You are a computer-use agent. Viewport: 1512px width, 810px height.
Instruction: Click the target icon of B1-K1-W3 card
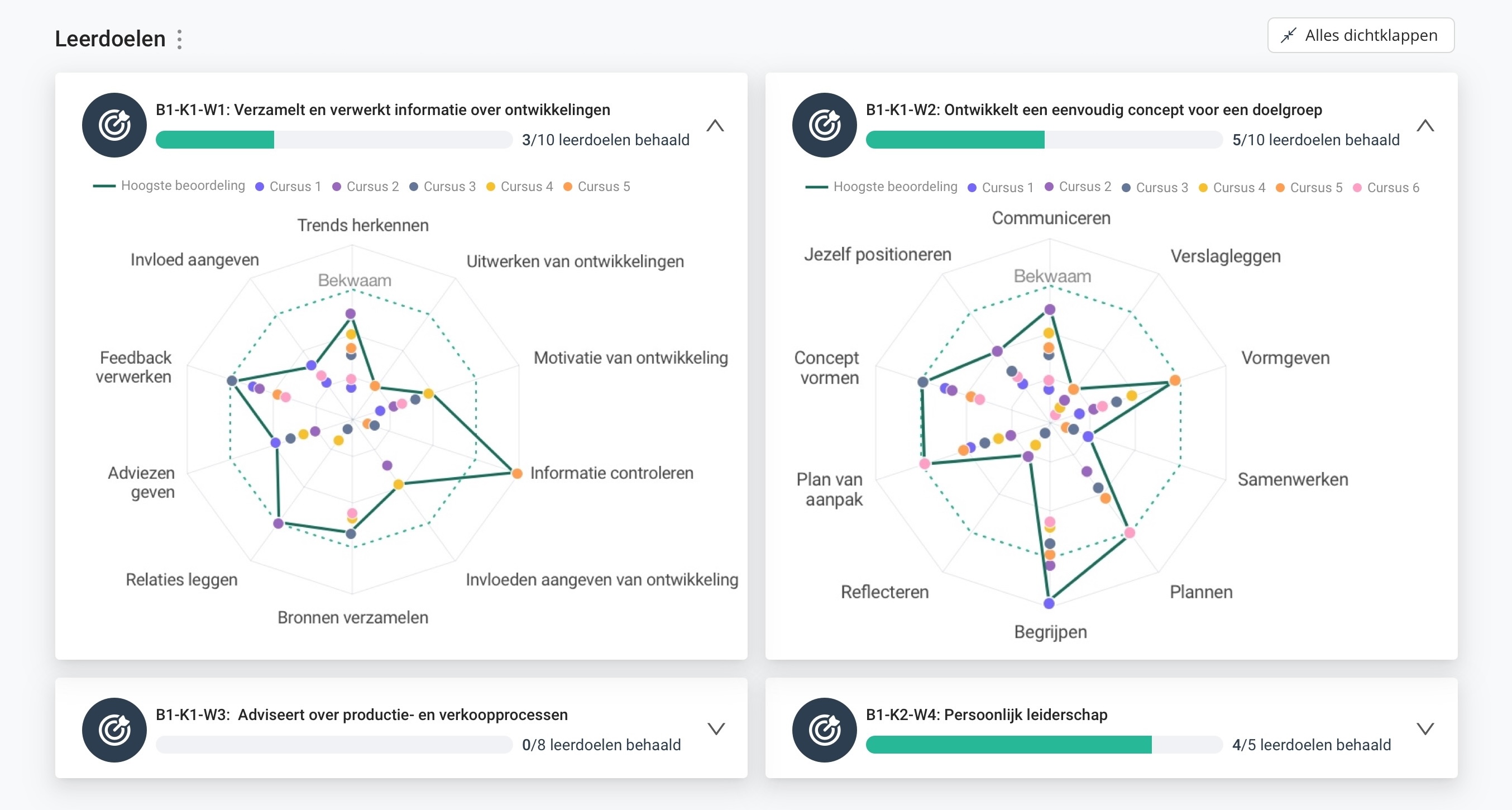114,730
